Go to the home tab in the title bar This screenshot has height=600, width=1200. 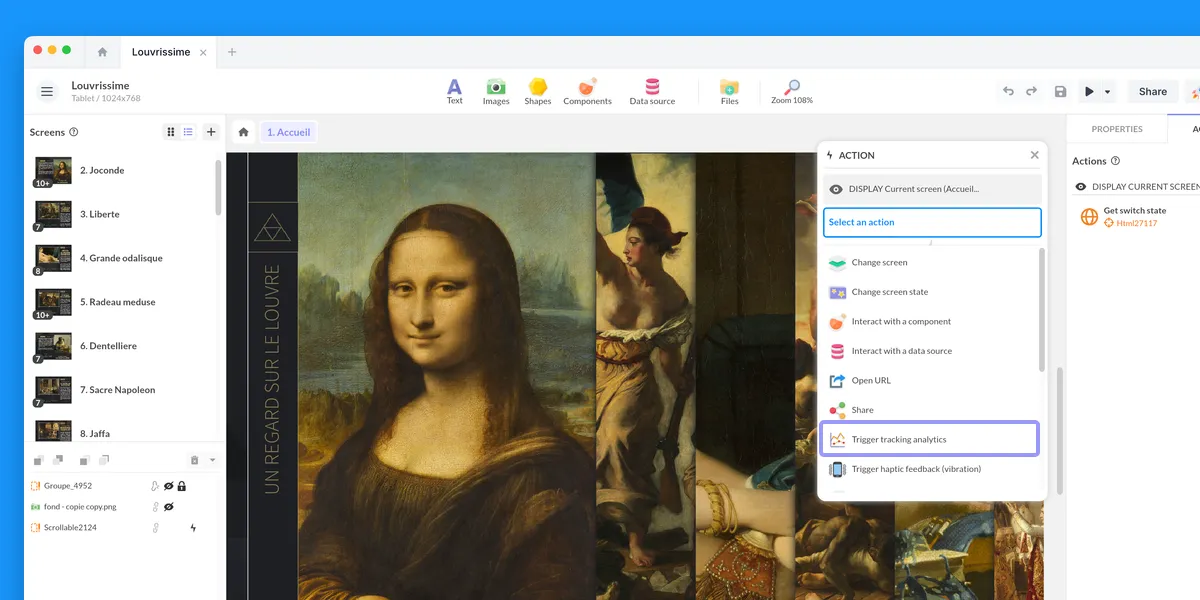(102, 52)
